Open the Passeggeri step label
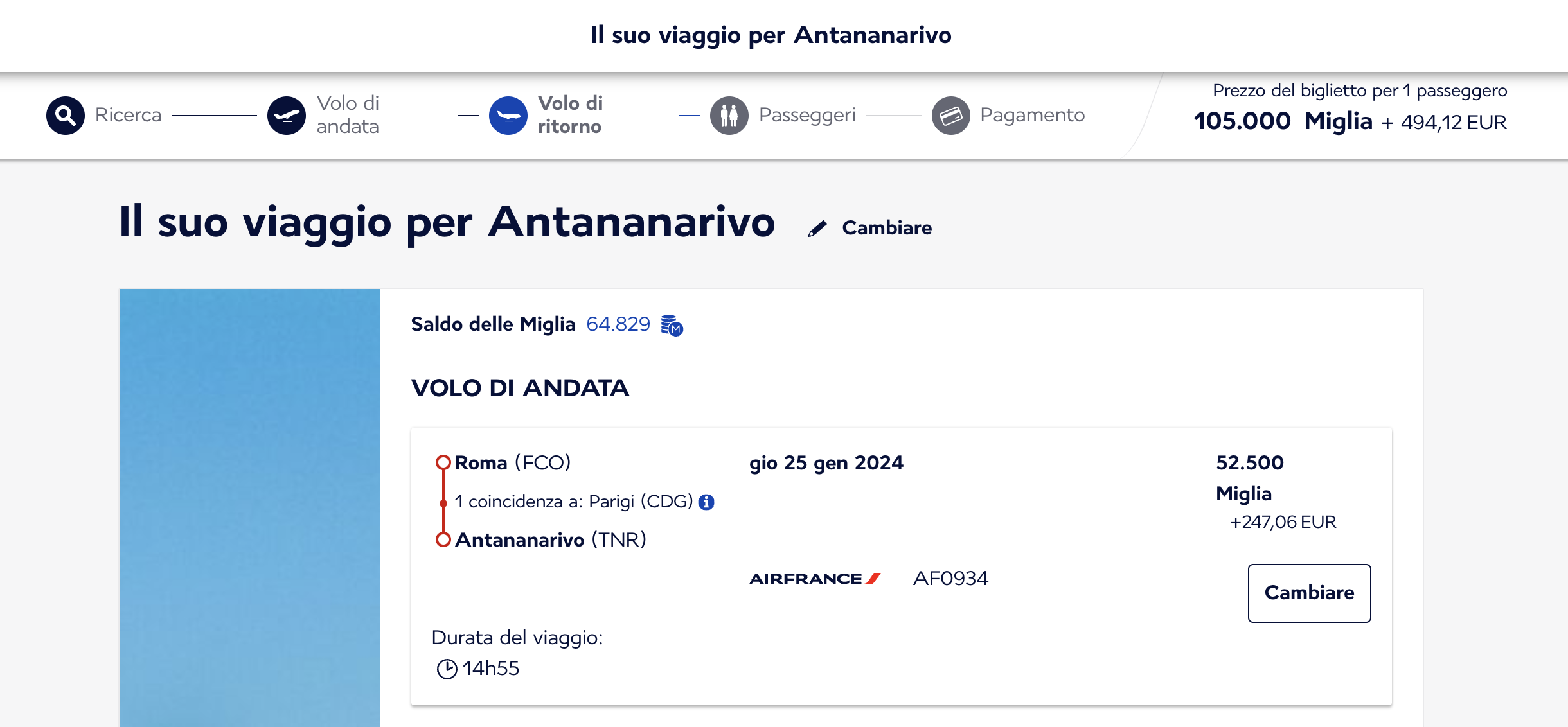 coord(808,115)
